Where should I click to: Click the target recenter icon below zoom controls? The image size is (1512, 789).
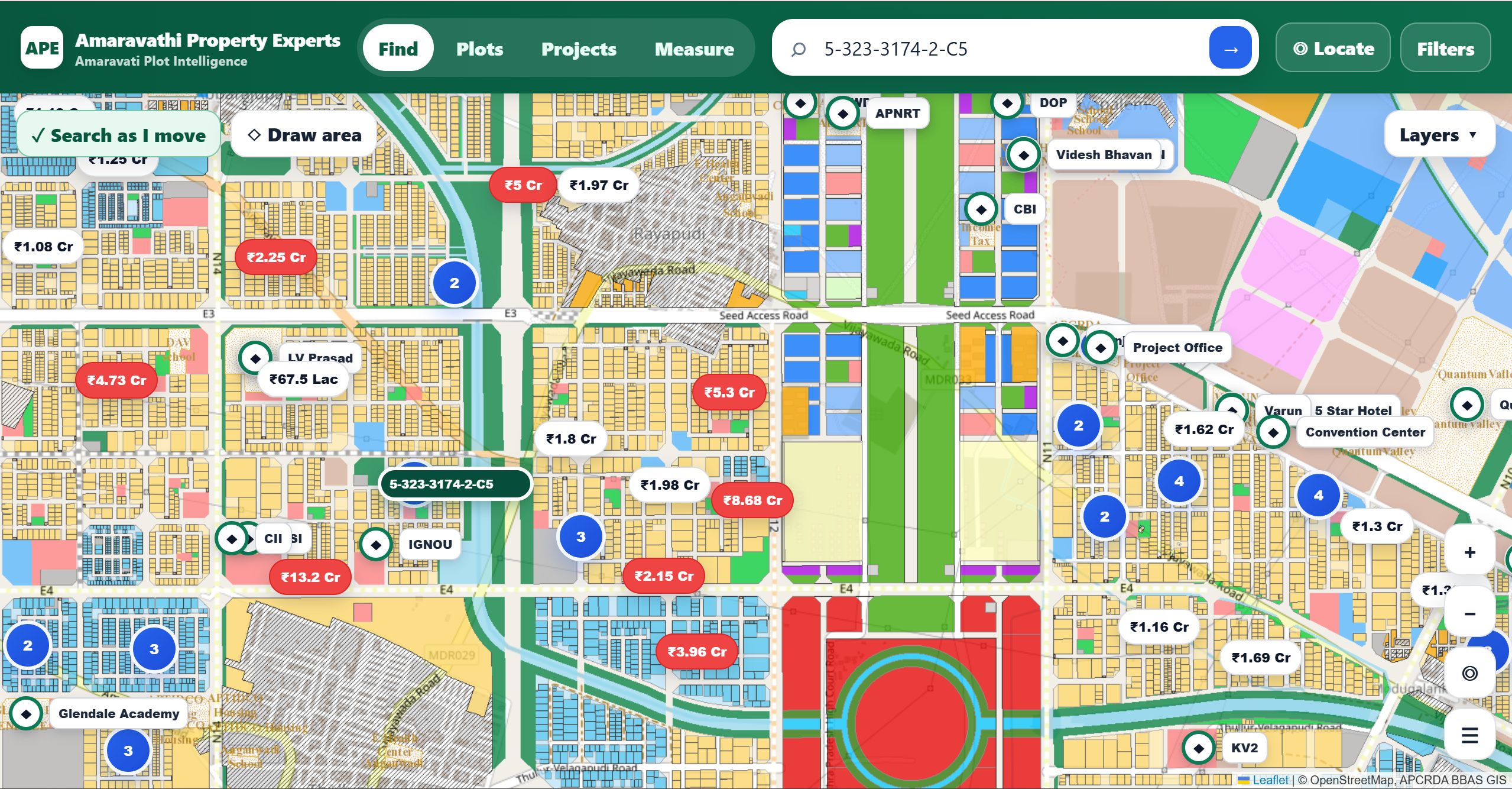pos(1469,673)
